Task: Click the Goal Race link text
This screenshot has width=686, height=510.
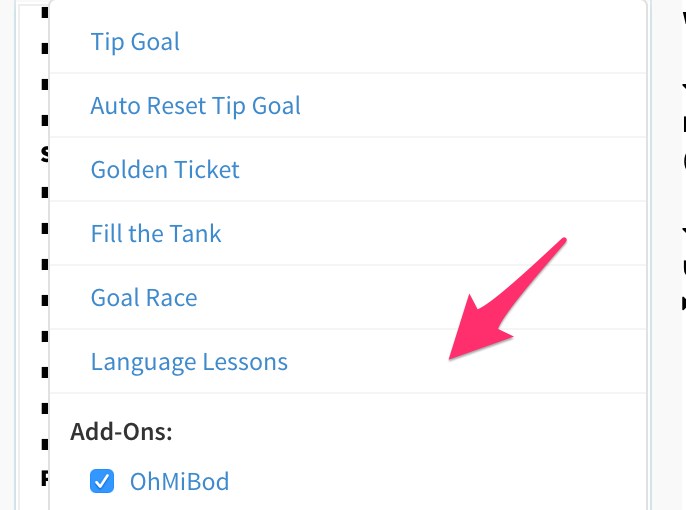Action: [x=144, y=298]
